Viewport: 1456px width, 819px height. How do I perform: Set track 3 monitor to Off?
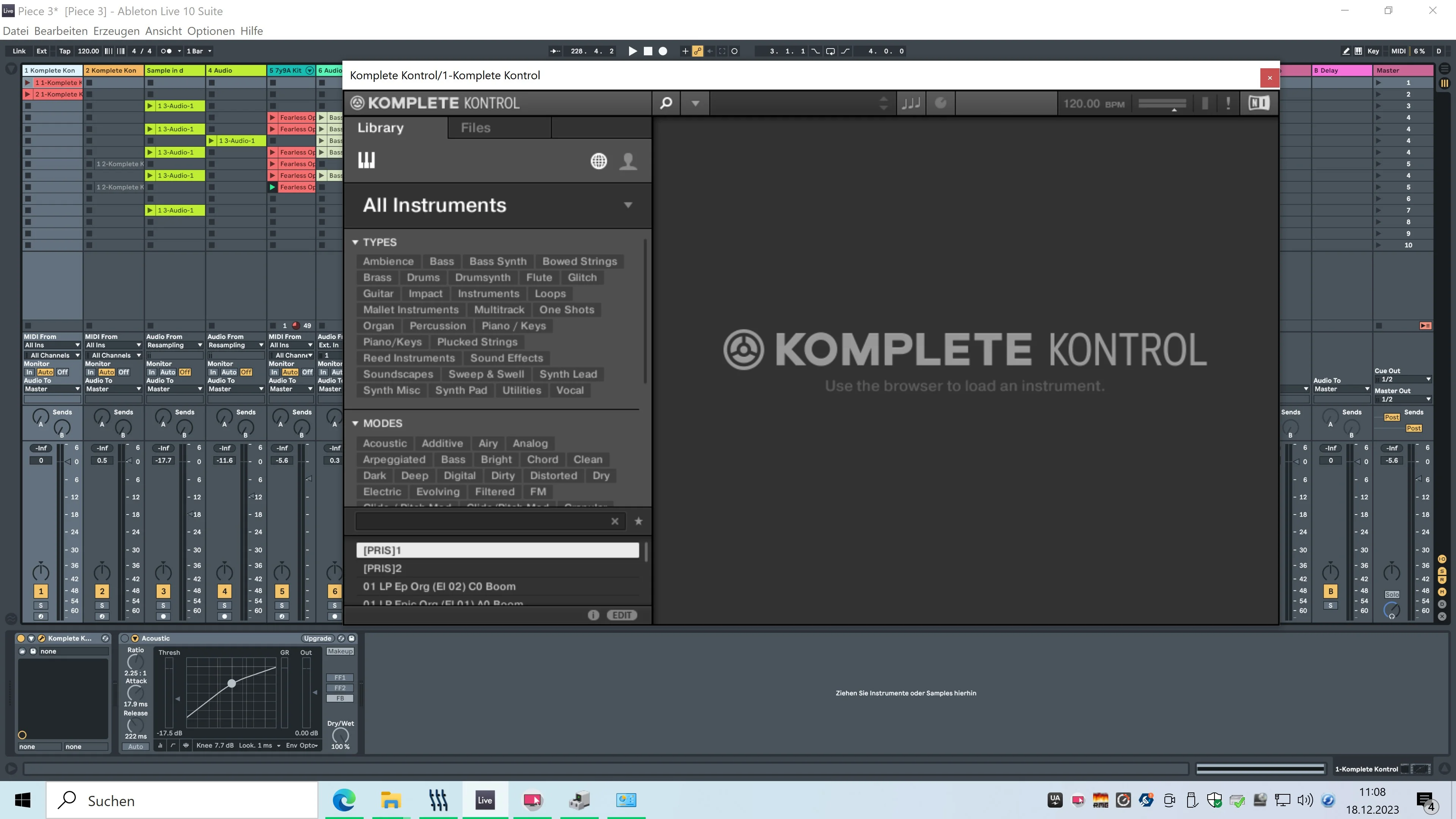click(185, 372)
